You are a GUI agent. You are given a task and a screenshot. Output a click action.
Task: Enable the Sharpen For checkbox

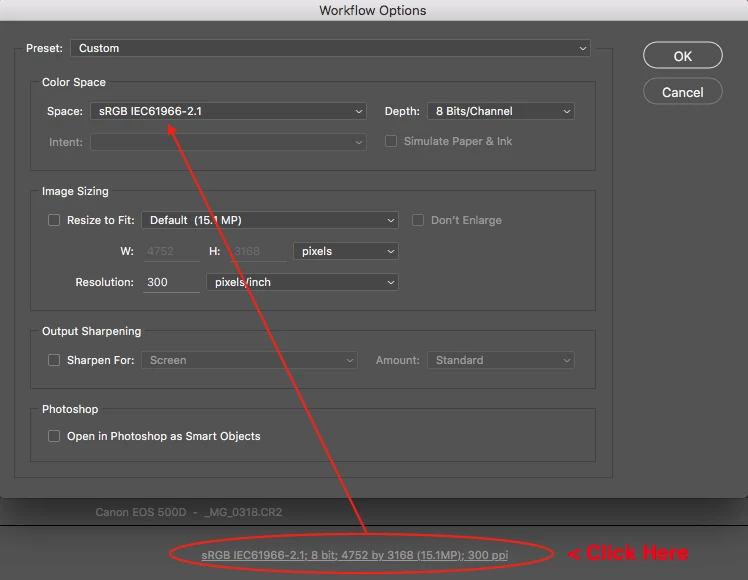54,360
